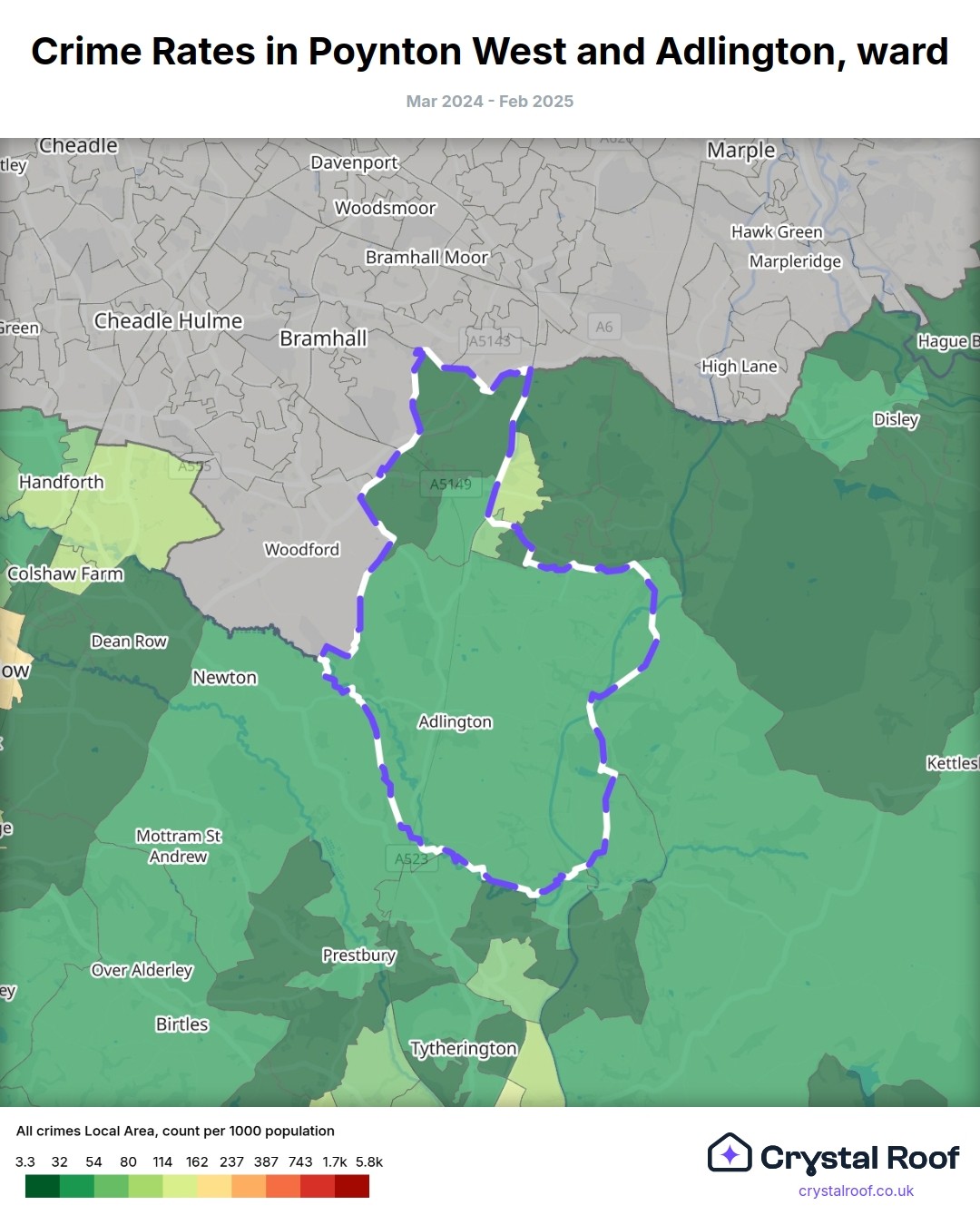This screenshot has width=980, height=1225.
Task: Click the Mar 2024 - Feb 2025 date range
Action: point(489,102)
